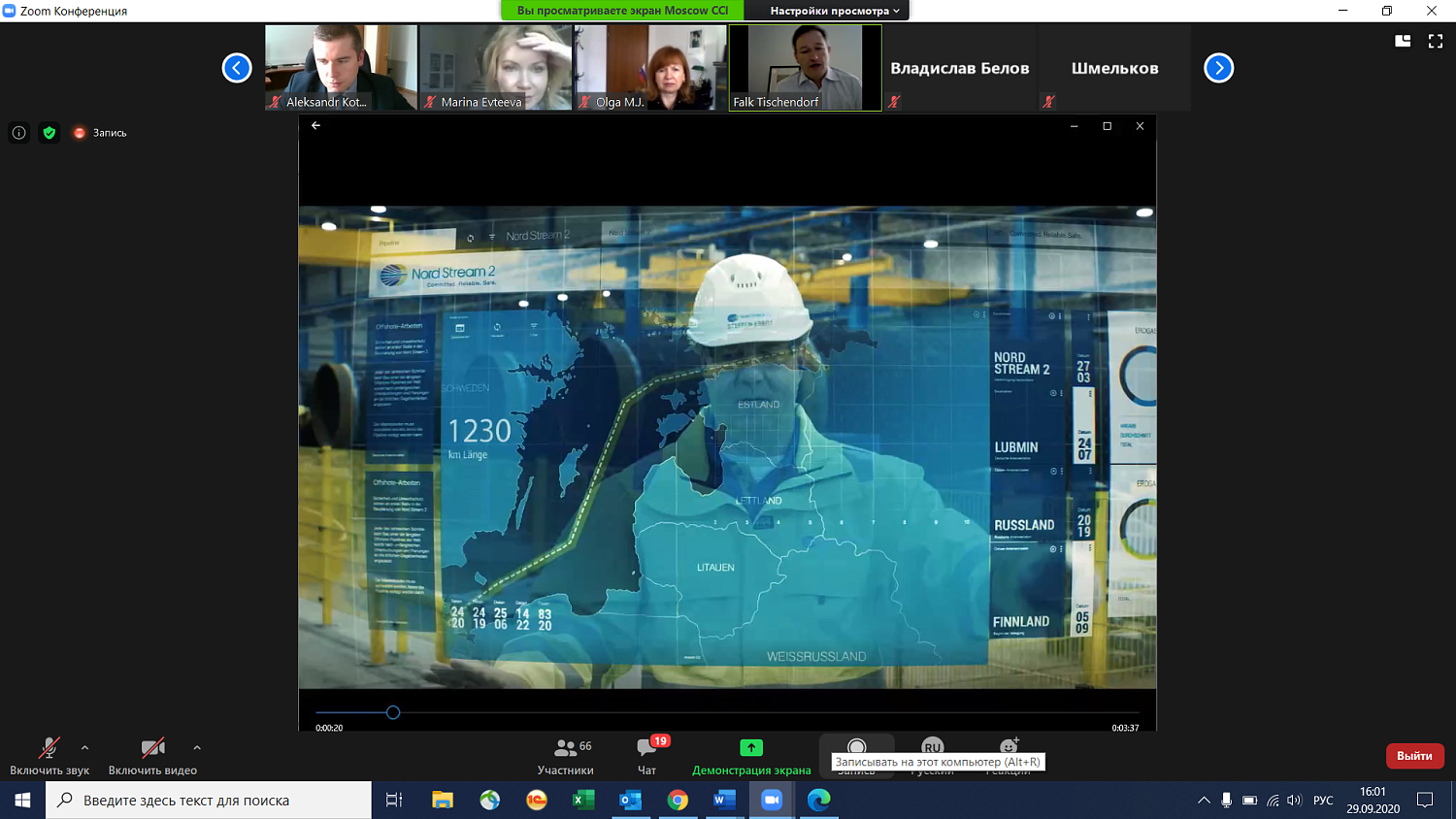The height and width of the screenshot is (819, 1456).
Task: Start Демонстрация экрана screen sharing
Action: pos(751,756)
